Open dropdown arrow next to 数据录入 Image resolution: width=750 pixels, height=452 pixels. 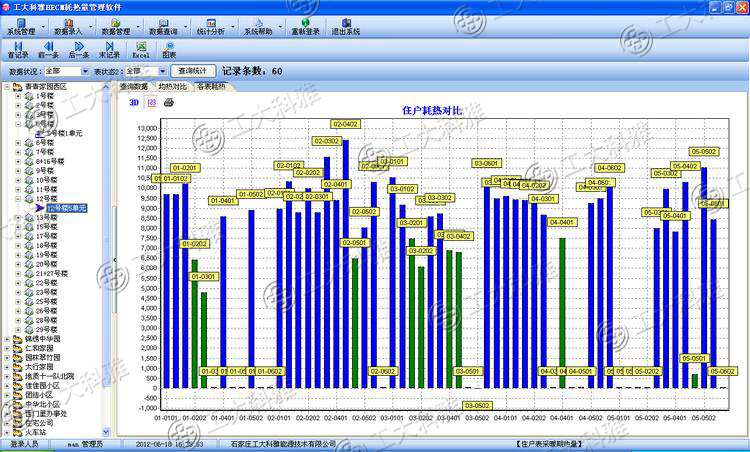point(91,27)
